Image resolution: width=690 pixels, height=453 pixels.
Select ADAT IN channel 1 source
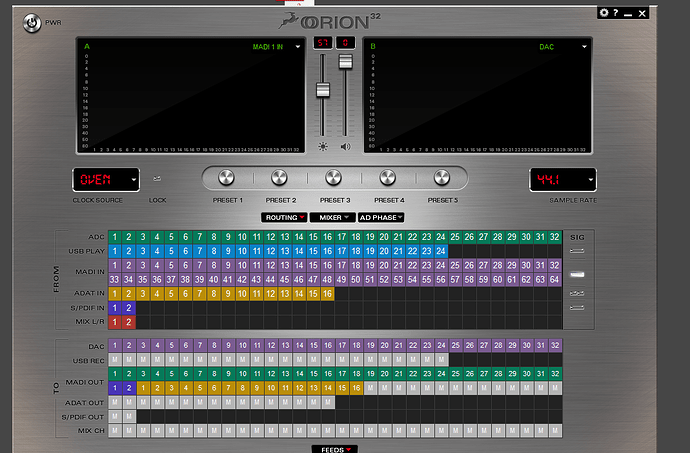pos(115,294)
